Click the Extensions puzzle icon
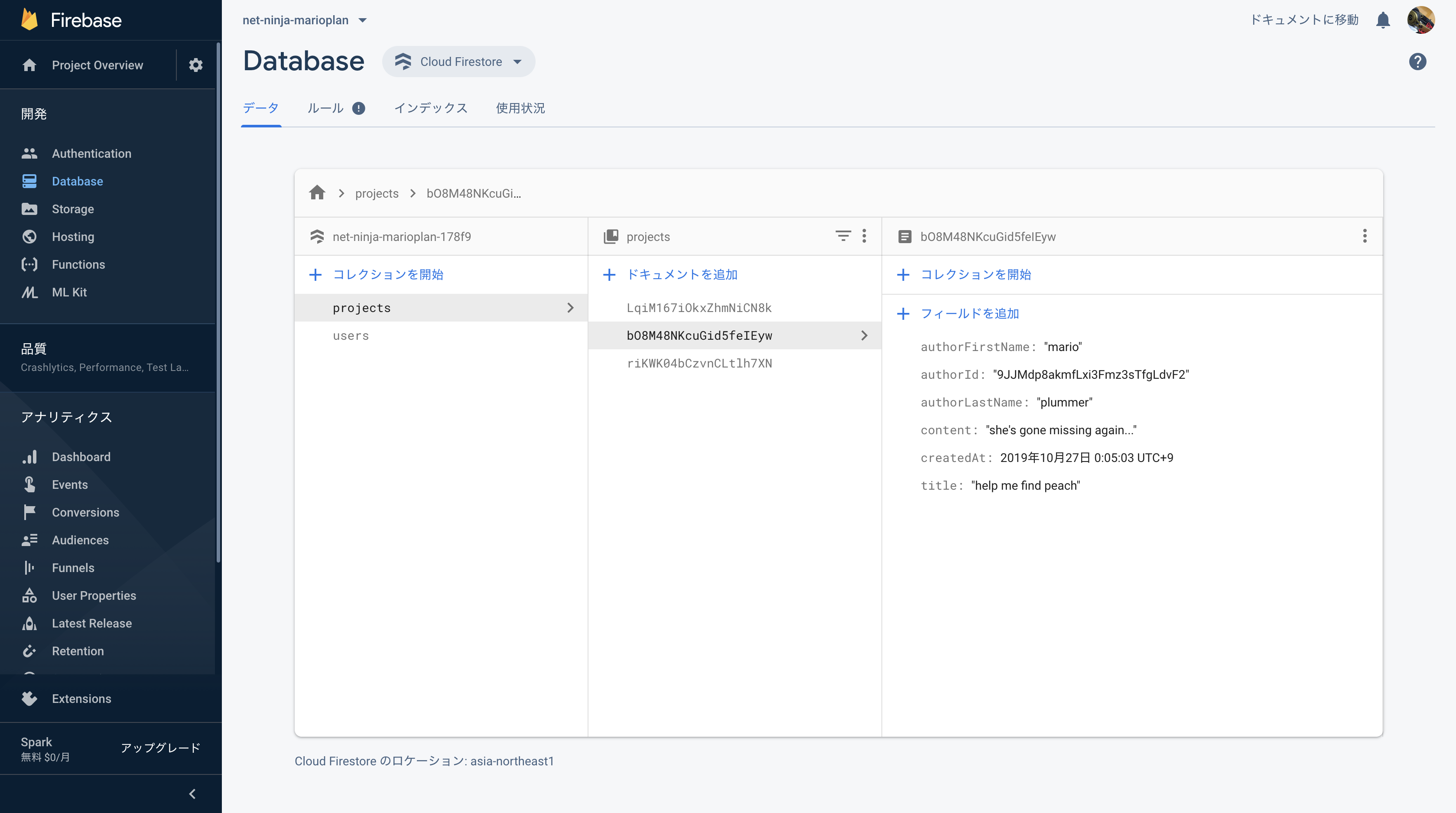The width and height of the screenshot is (1456, 813). coord(29,698)
